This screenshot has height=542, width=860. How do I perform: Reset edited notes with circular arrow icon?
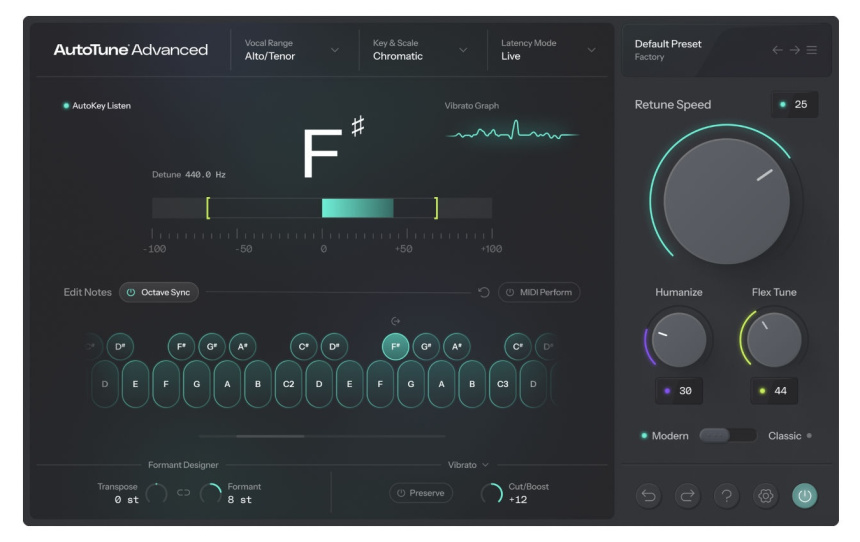point(484,292)
